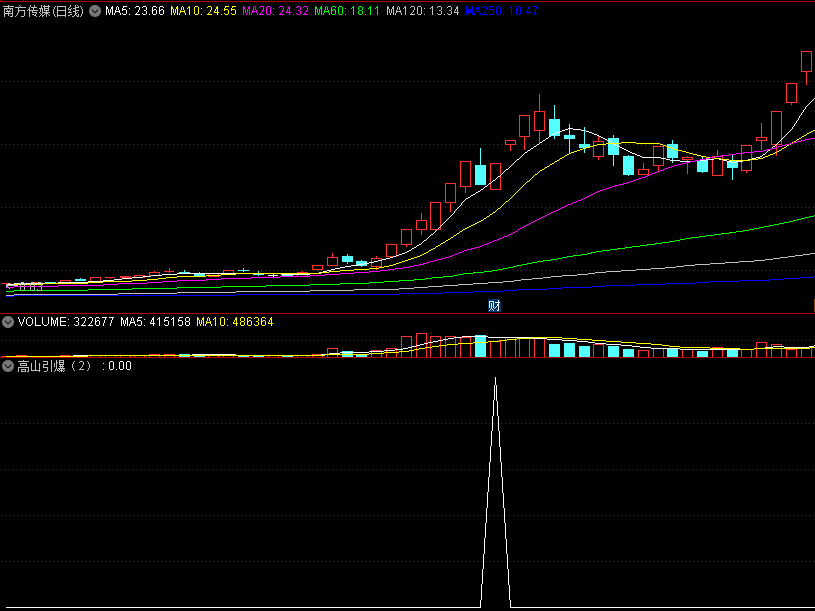Click the volume MA5: 415158 label
The height and width of the screenshot is (611, 815).
155,322
